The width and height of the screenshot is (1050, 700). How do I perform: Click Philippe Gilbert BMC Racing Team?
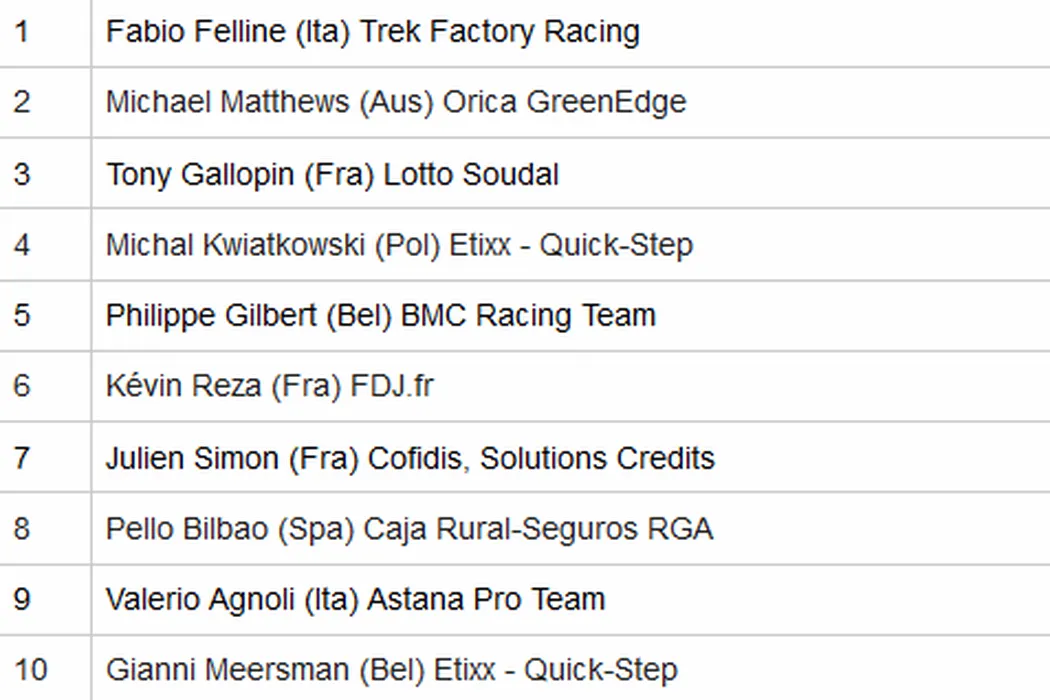381,315
